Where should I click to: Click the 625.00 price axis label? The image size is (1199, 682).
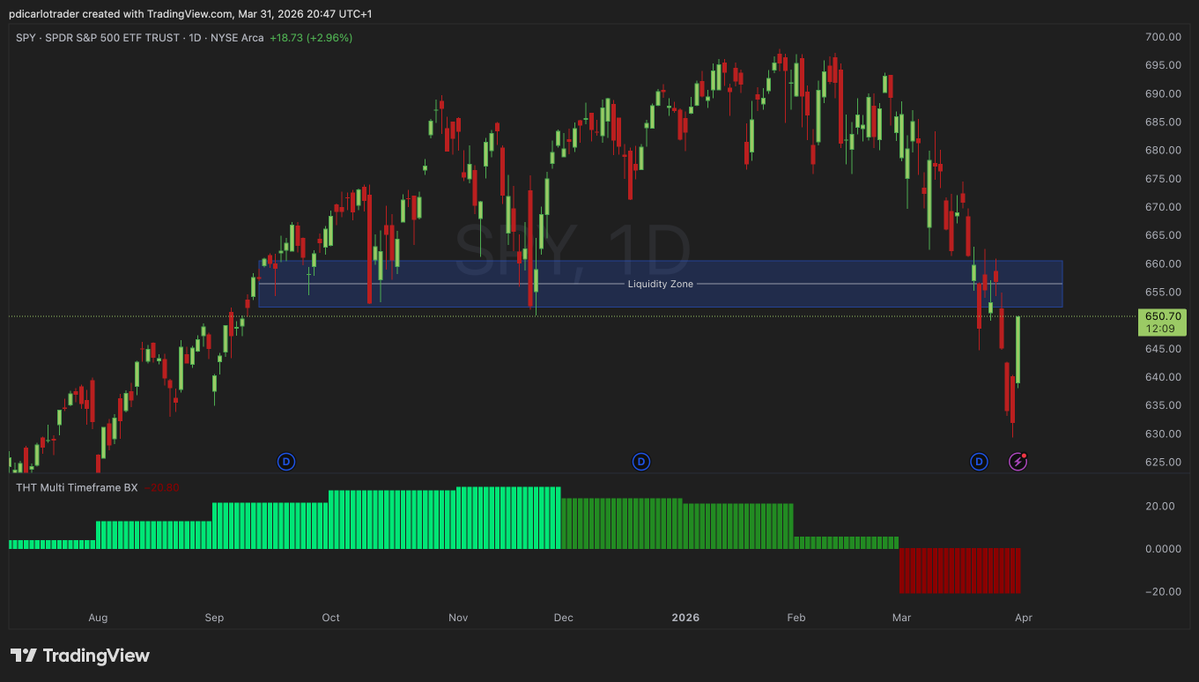(1162, 462)
